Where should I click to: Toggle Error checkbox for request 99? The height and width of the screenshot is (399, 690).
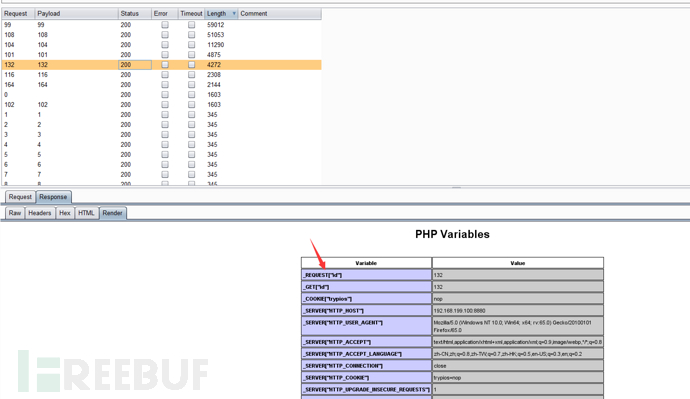pyautogui.click(x=165, y=25)
